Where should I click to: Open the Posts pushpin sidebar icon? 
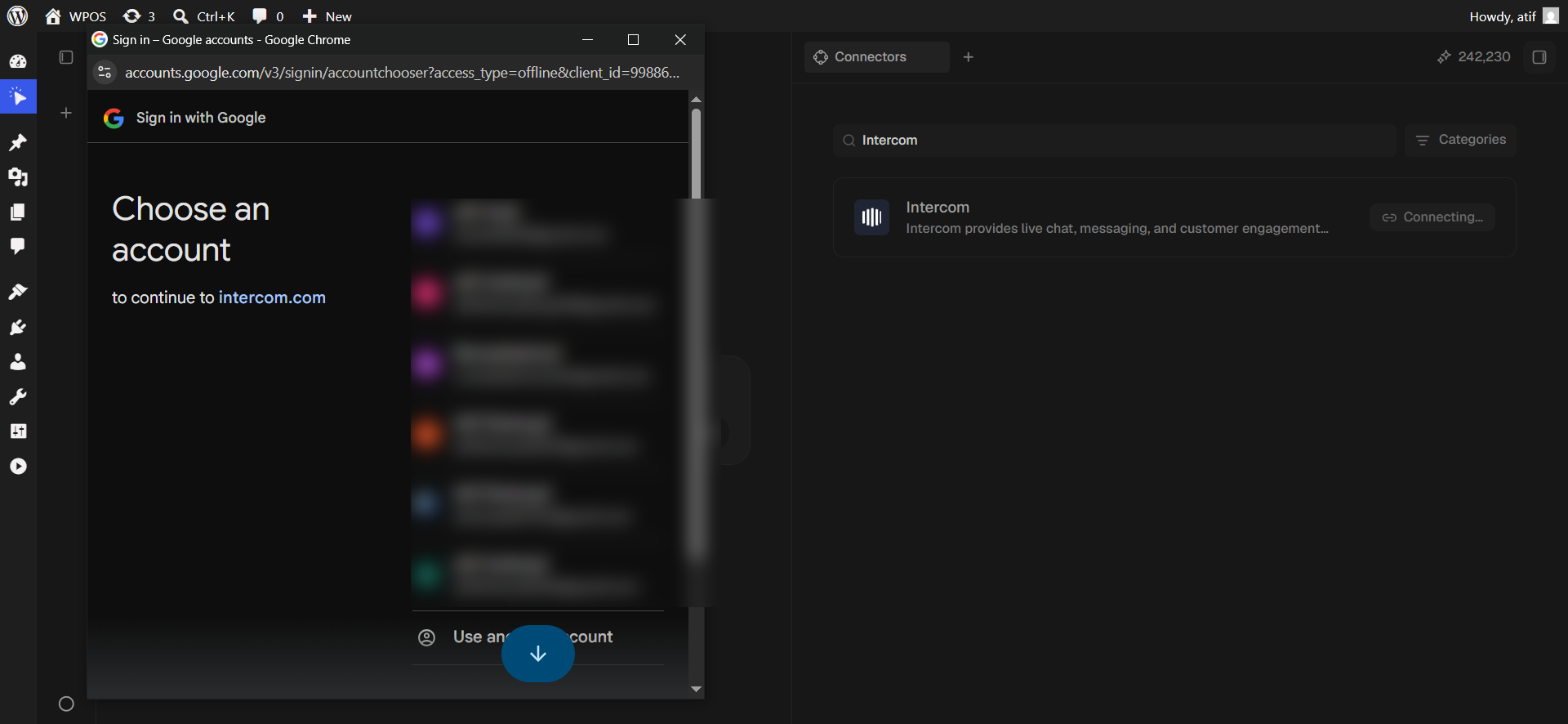[18, 142]
